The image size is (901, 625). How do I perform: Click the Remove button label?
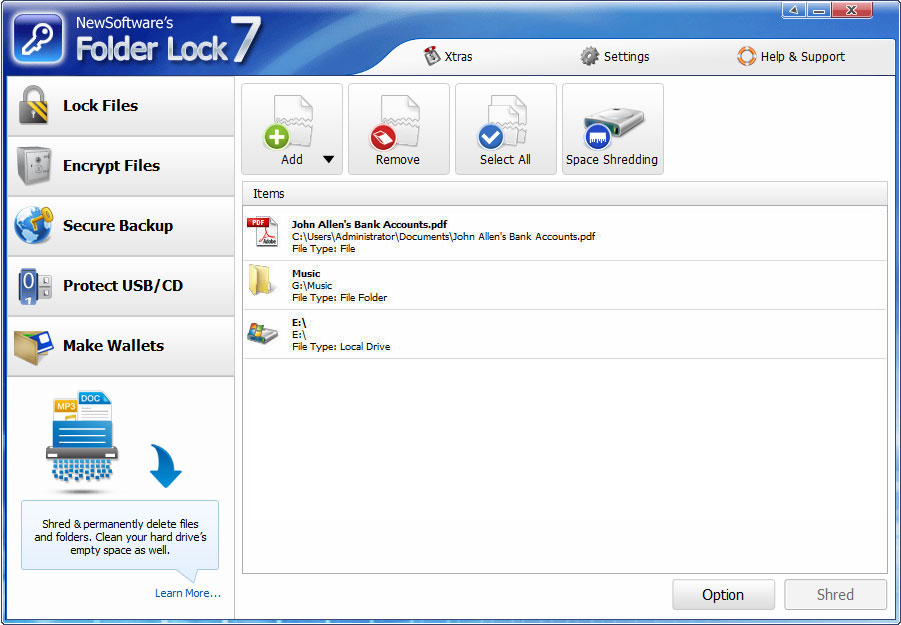398,160
